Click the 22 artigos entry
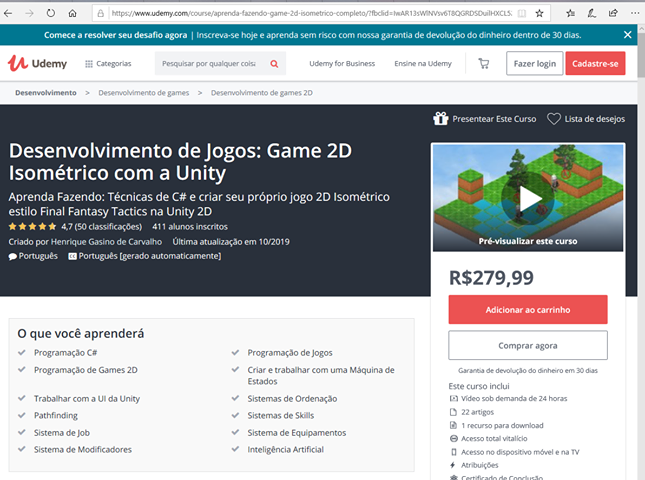 [x=477, y=412]
